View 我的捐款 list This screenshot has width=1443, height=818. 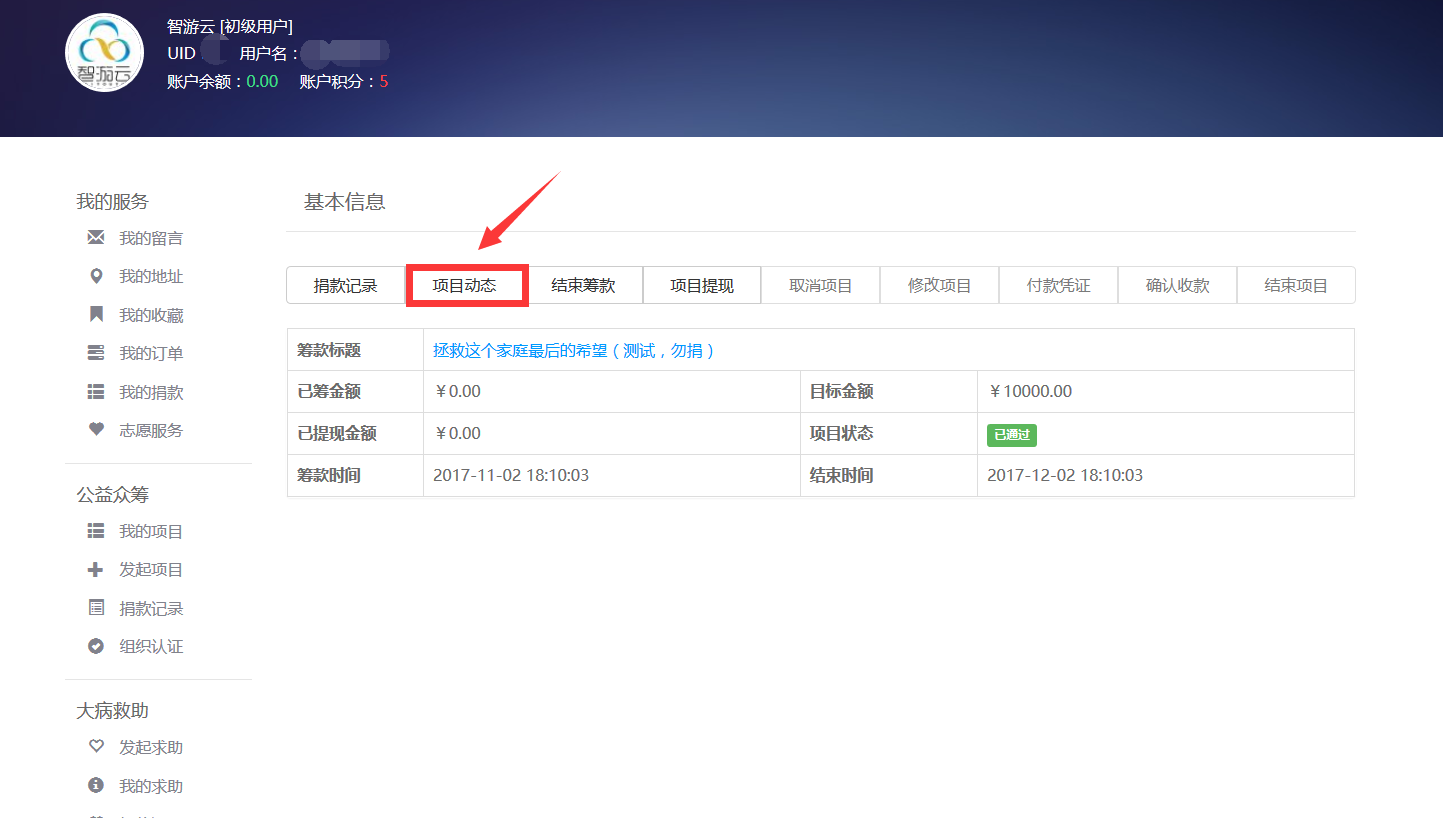click(151, 392)
